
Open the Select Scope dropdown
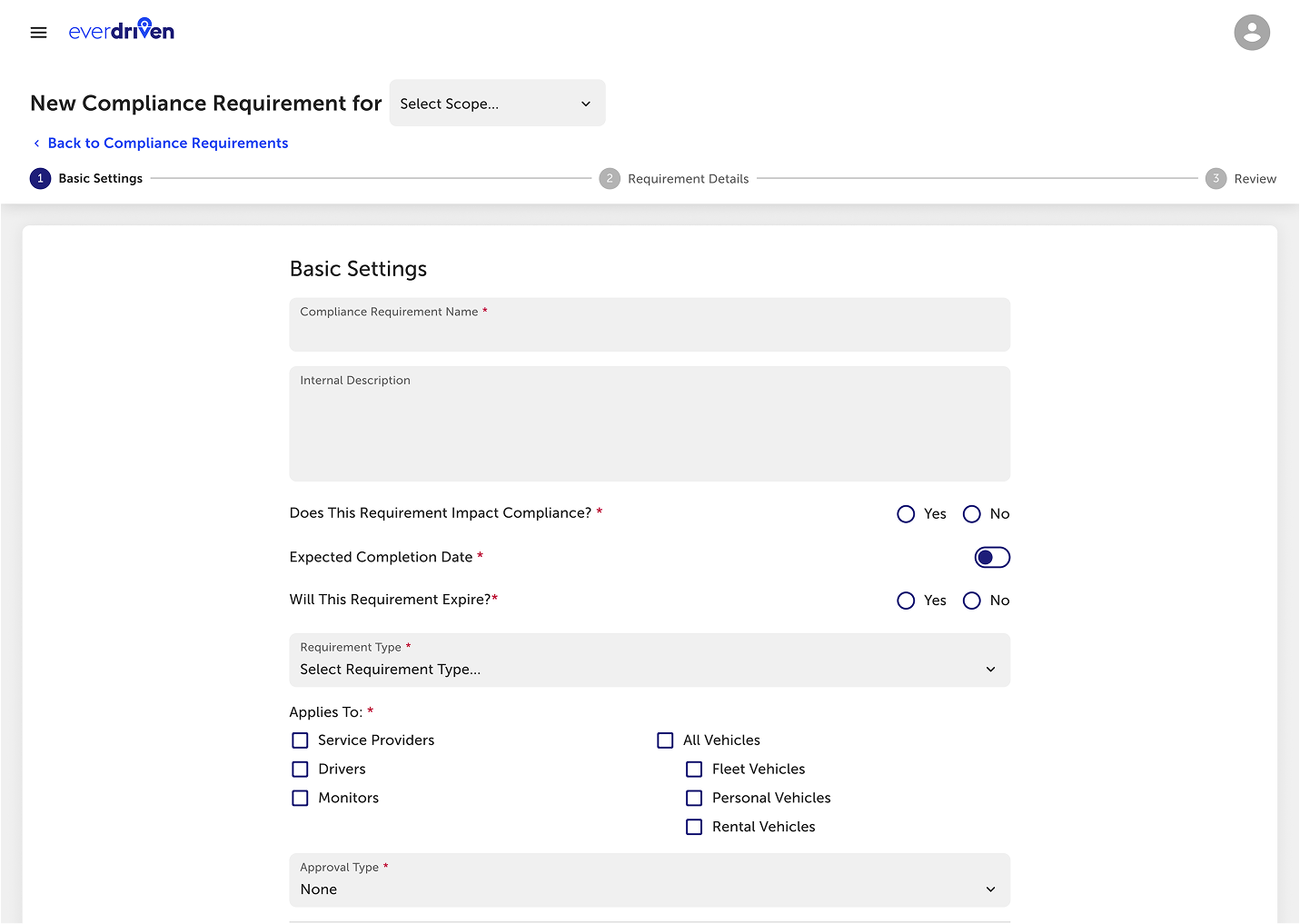pos(497,104)
